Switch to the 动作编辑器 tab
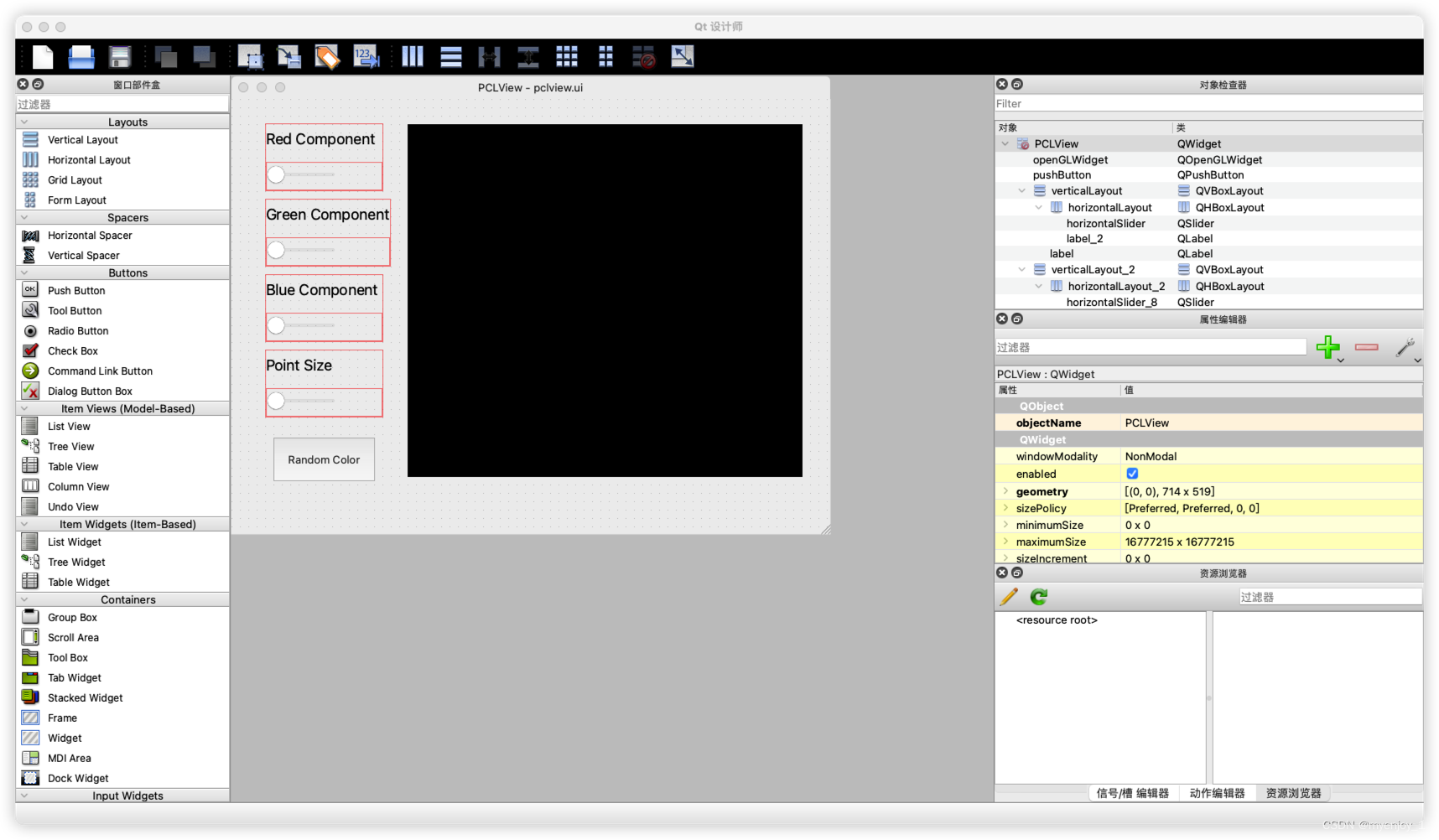The height and width of the screenshot is (840, 1439). [1217, 793]
